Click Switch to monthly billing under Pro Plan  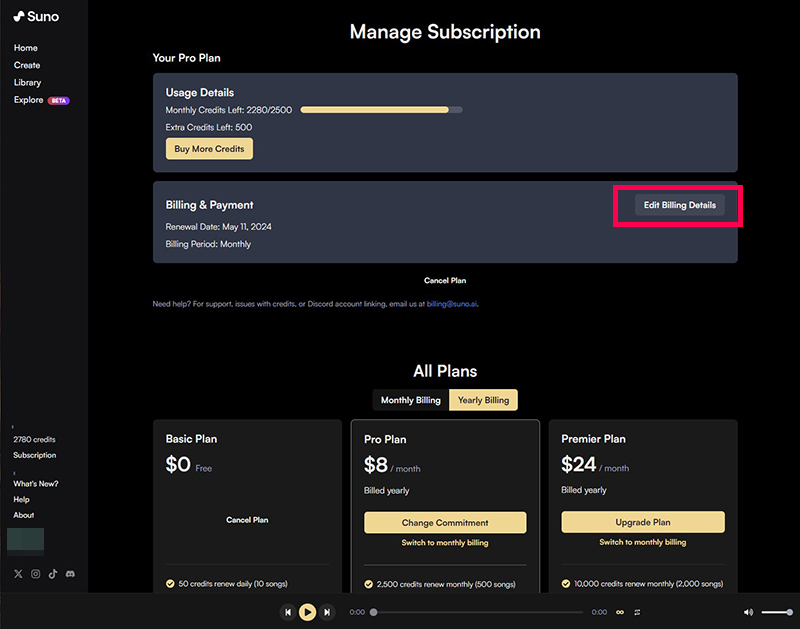tap(445, 543)
